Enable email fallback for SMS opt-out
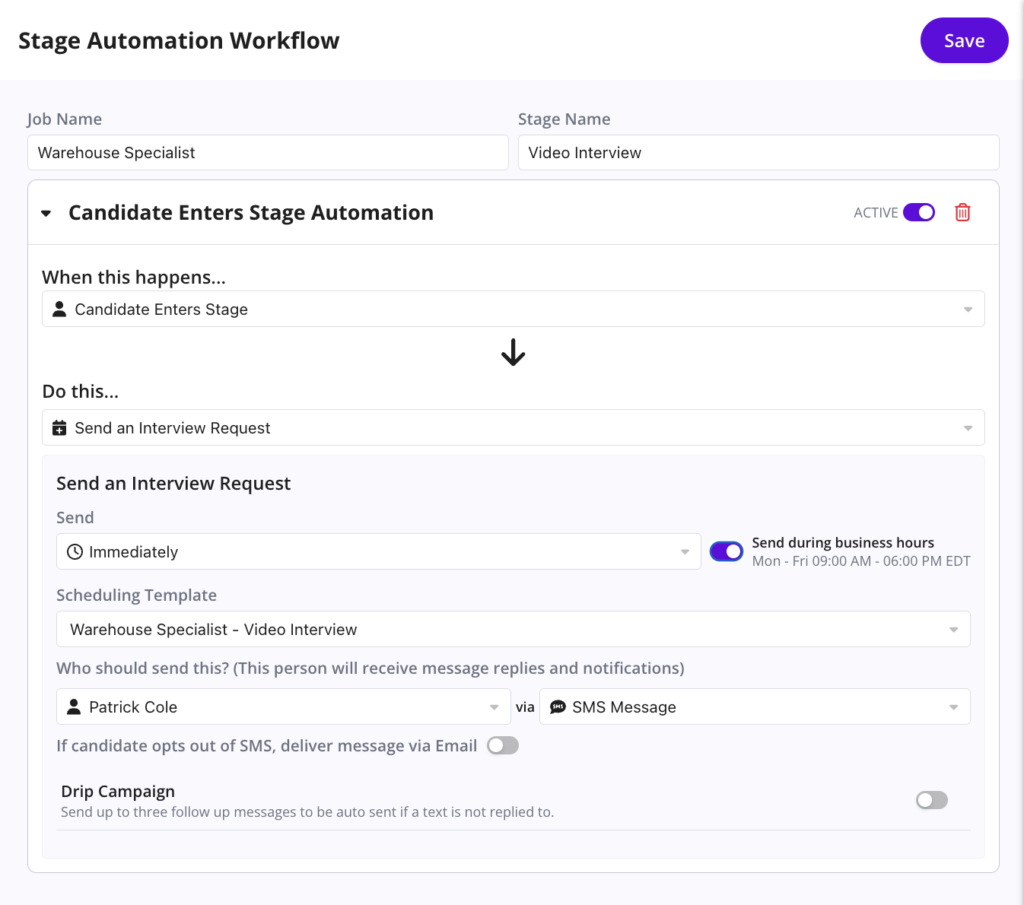 502,746
